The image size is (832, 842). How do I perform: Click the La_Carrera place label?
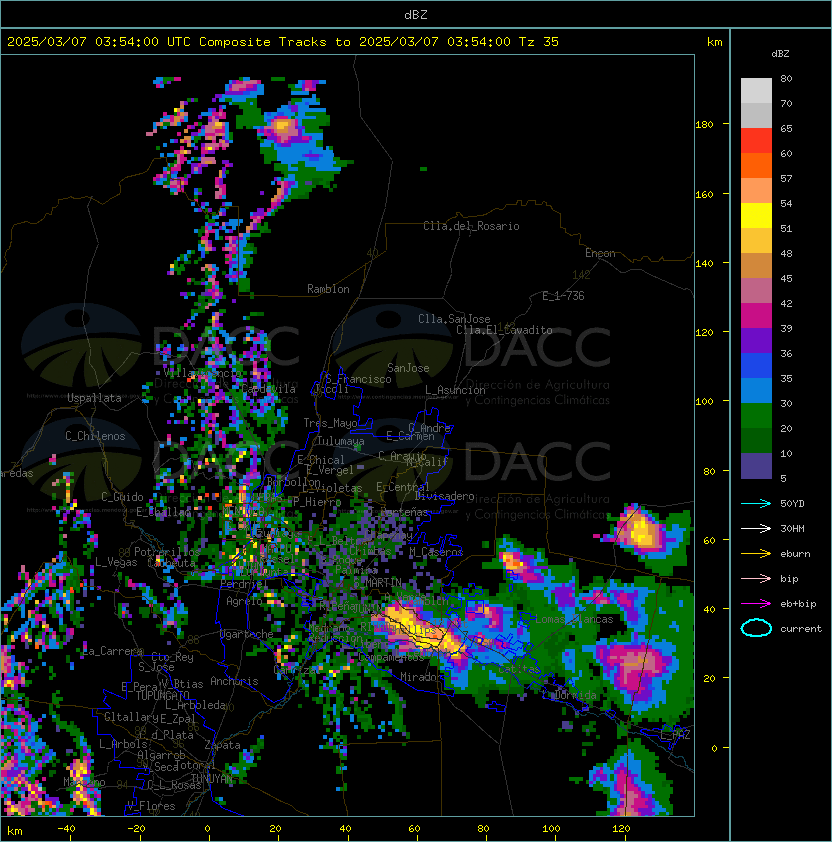point(112,651)
